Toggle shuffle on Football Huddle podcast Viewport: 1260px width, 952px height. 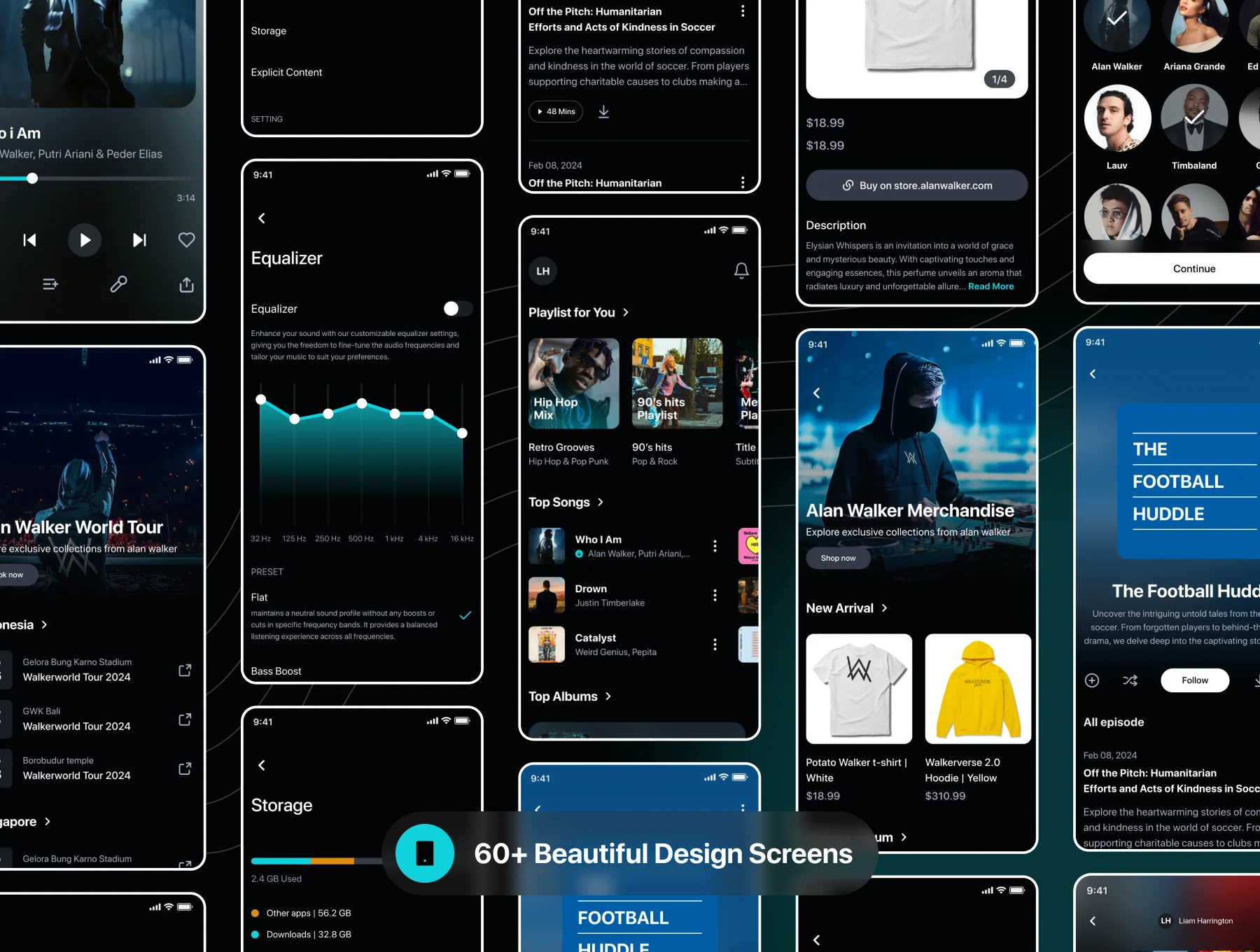tap(1130, 680)
